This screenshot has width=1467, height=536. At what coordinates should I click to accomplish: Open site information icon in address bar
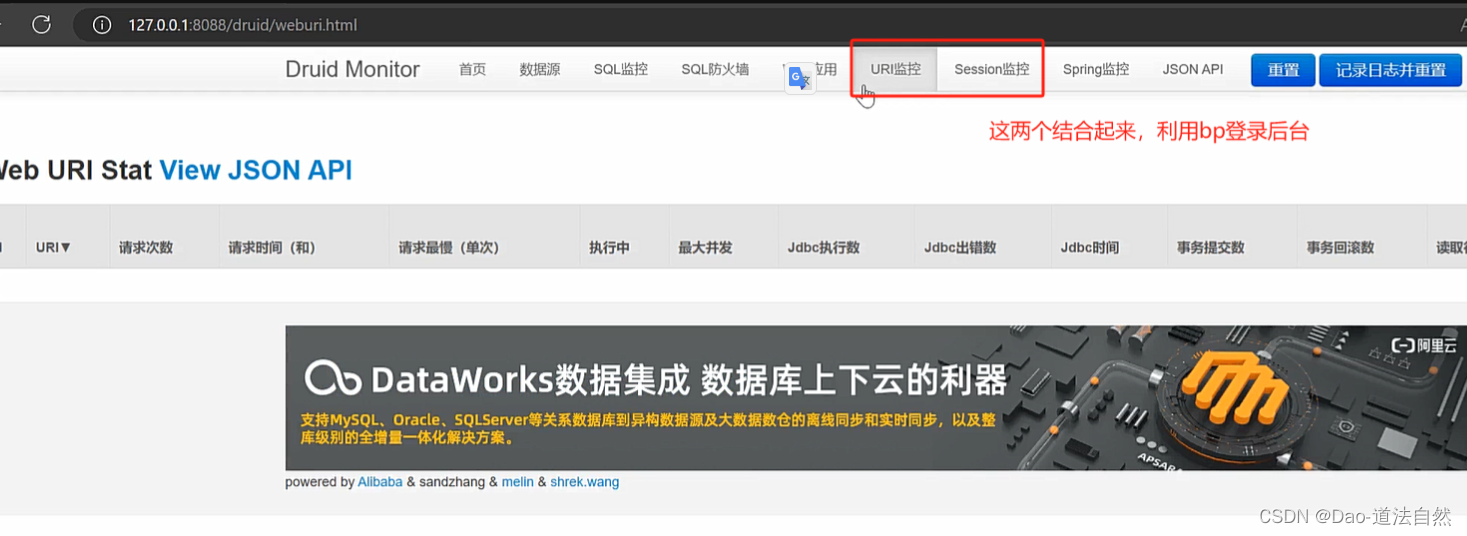(101, 25)
